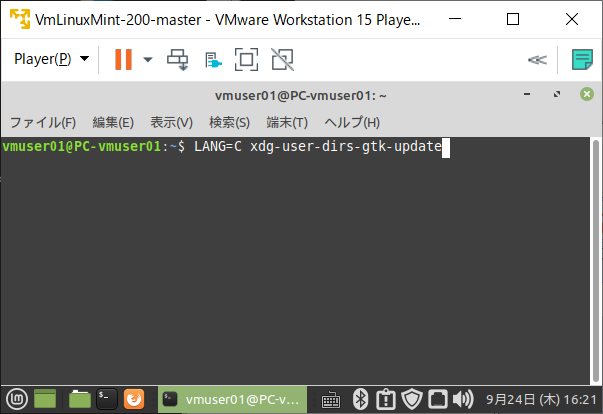This screenshot has height=414, width=603.
Task: Launch terminal from the panel launcher
Action: click(x=107, y=399)
